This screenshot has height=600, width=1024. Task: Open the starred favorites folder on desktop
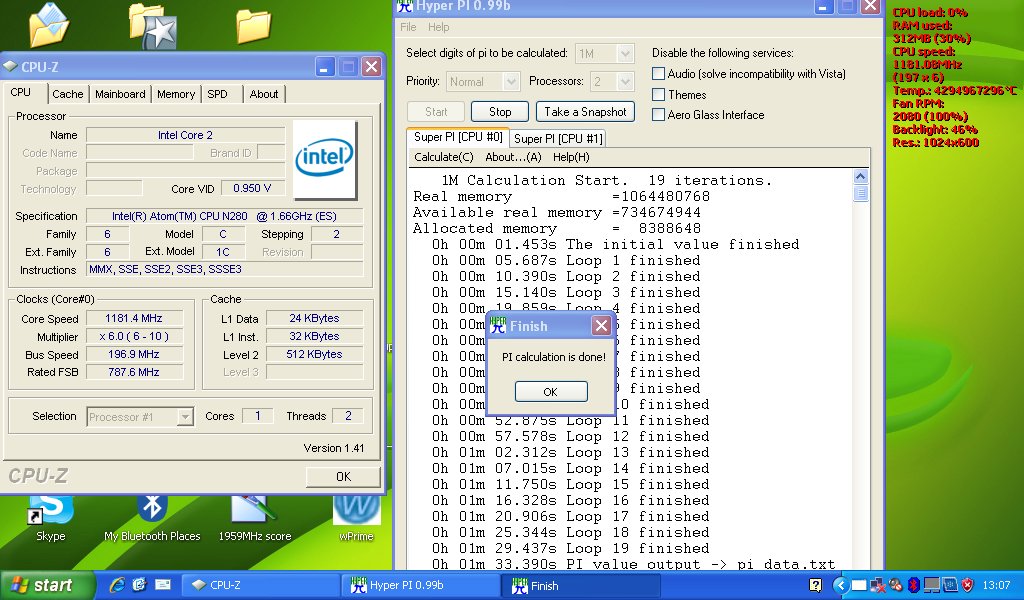(x=153, y=26)
